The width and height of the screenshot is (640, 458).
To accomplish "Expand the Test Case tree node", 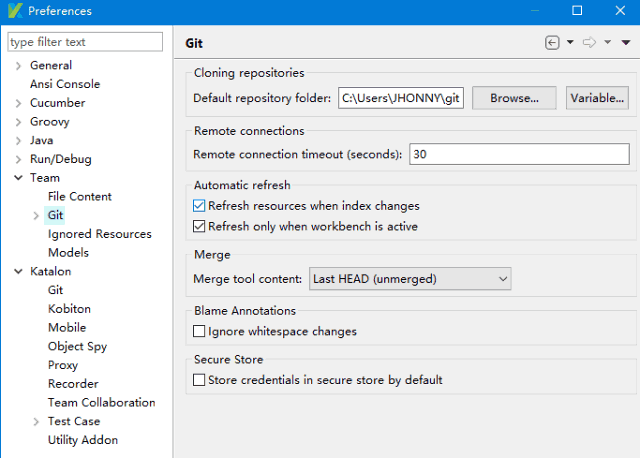I will 36,422.
